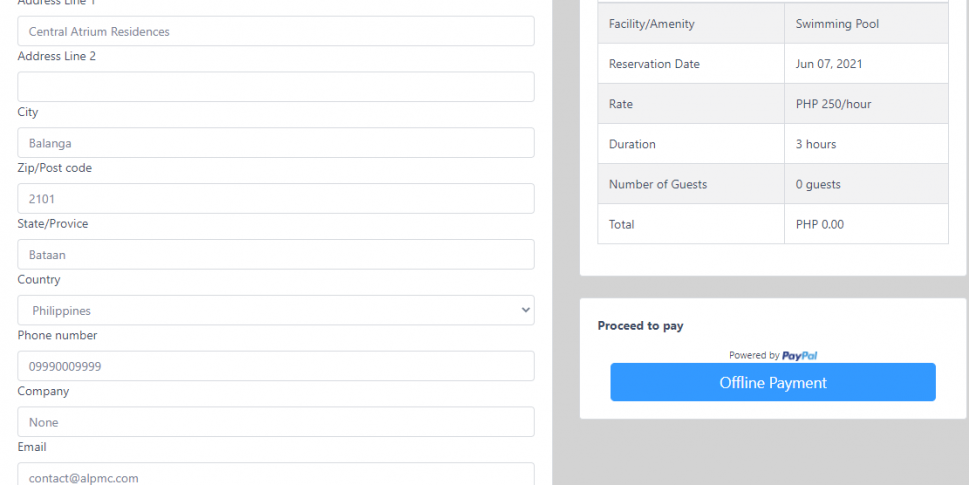Click the Zip/Post code field
The width and height of the screenshot is (969, 485).
click(276, 199)
